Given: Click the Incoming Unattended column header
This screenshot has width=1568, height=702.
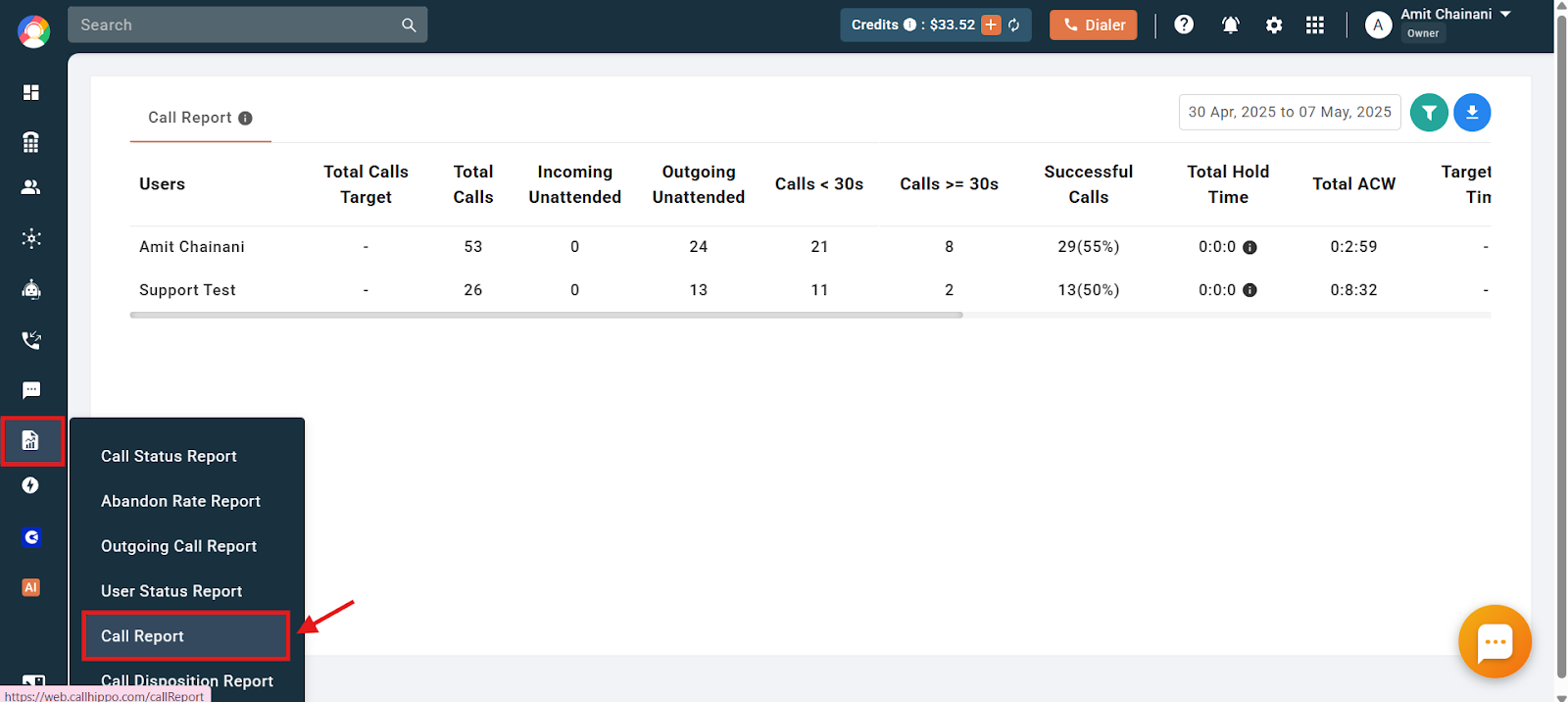Looking at the screenshot, I should point(575,184).
